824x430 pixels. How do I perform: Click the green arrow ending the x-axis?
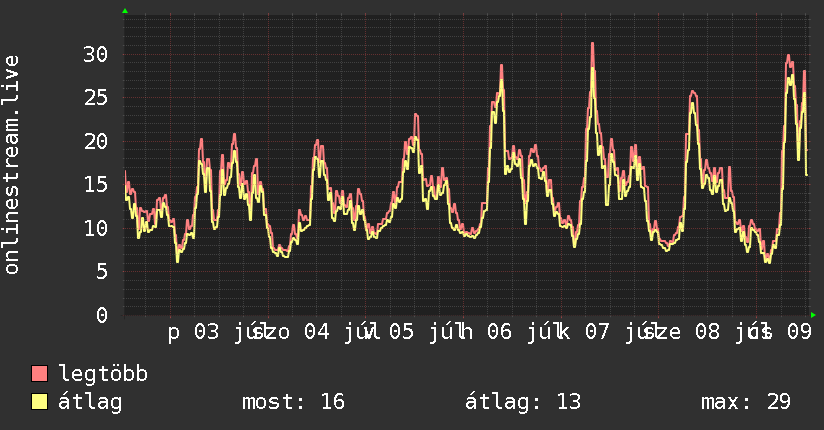click(x=813, y=315)
